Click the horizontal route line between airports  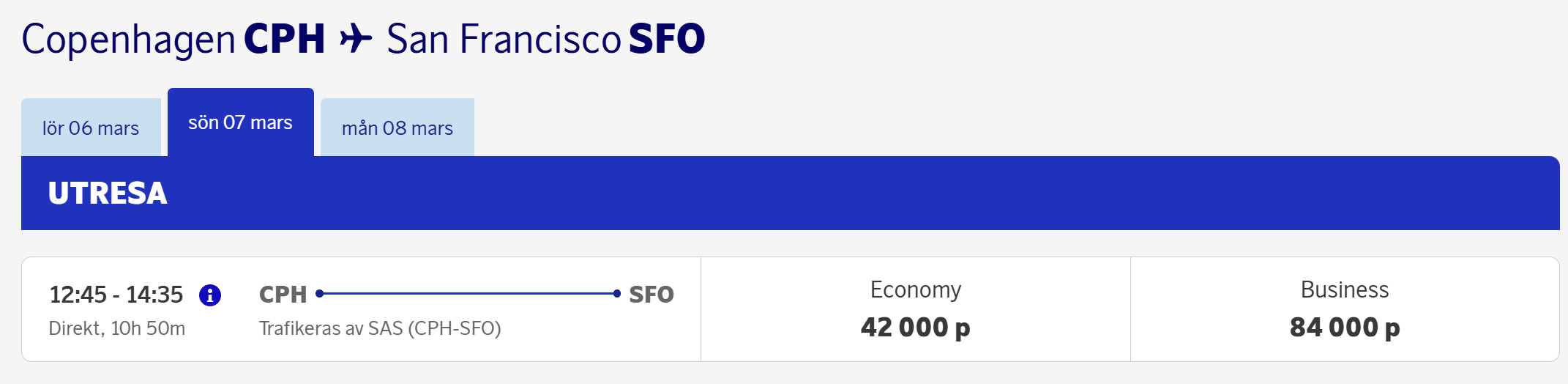point(468,294)
